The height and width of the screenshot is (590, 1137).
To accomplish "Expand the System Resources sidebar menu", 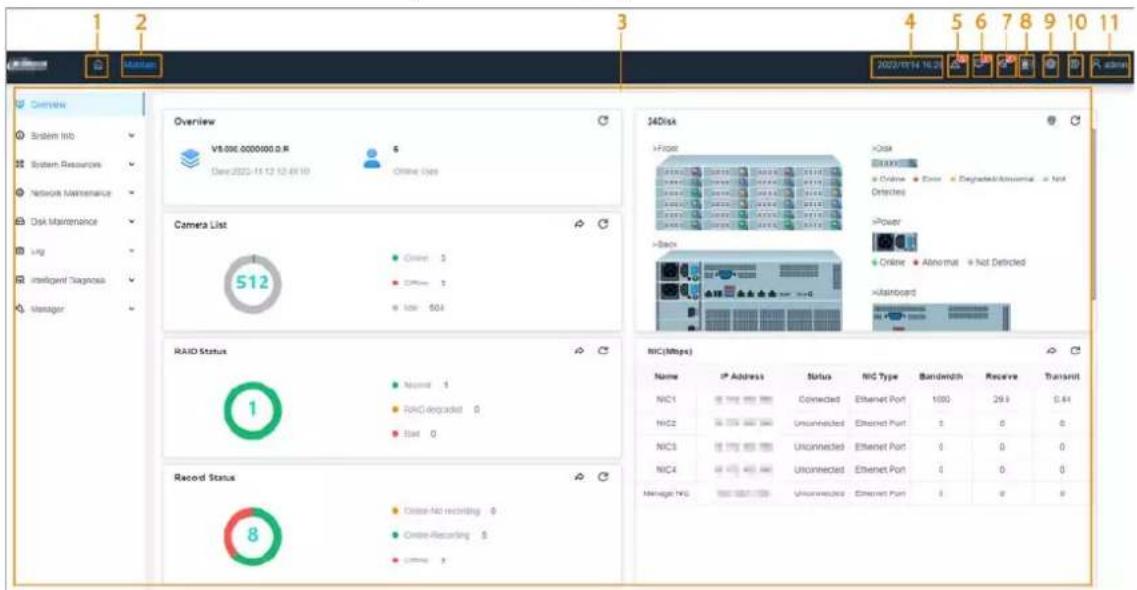I will click(131, 165).
